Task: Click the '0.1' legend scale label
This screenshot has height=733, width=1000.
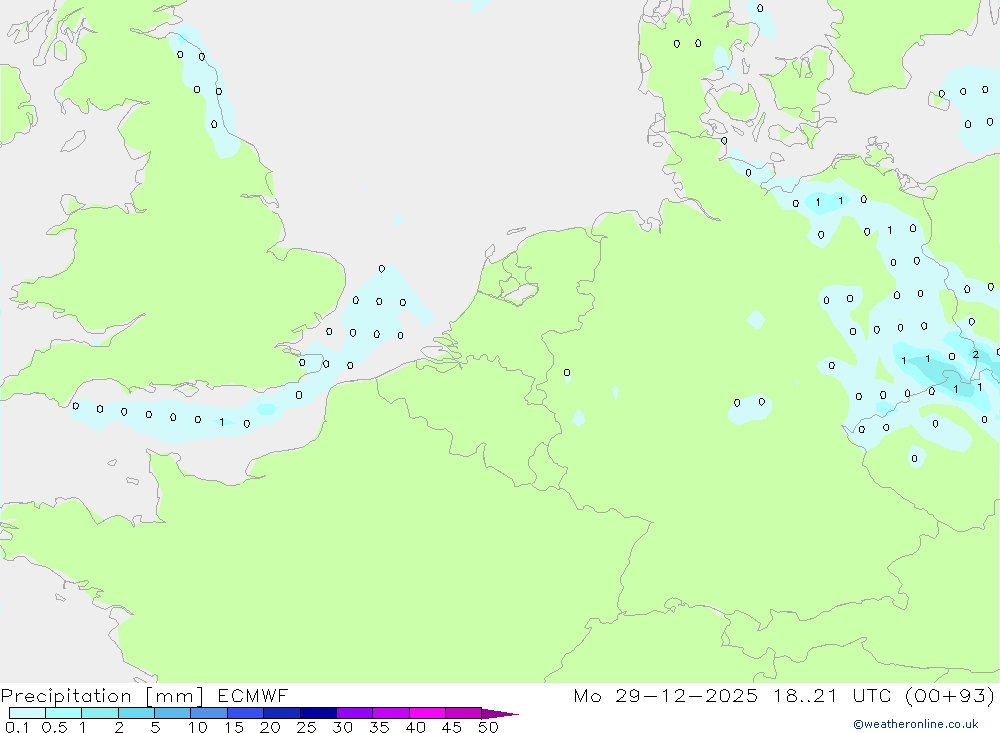Action: tap(17, 727)
